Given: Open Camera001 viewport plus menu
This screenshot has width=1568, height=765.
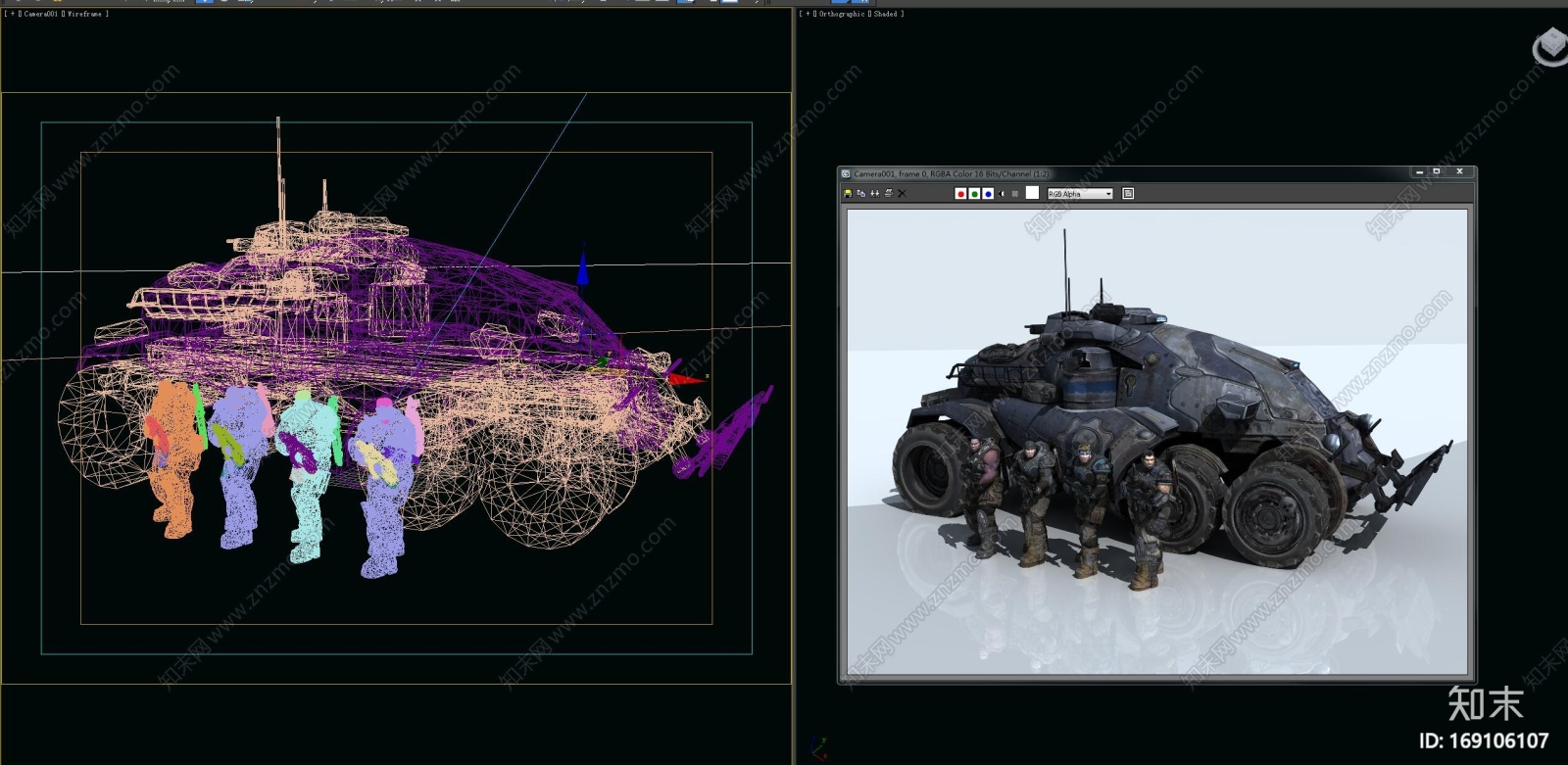Looking at the screenshot, I should coord(12,15).
